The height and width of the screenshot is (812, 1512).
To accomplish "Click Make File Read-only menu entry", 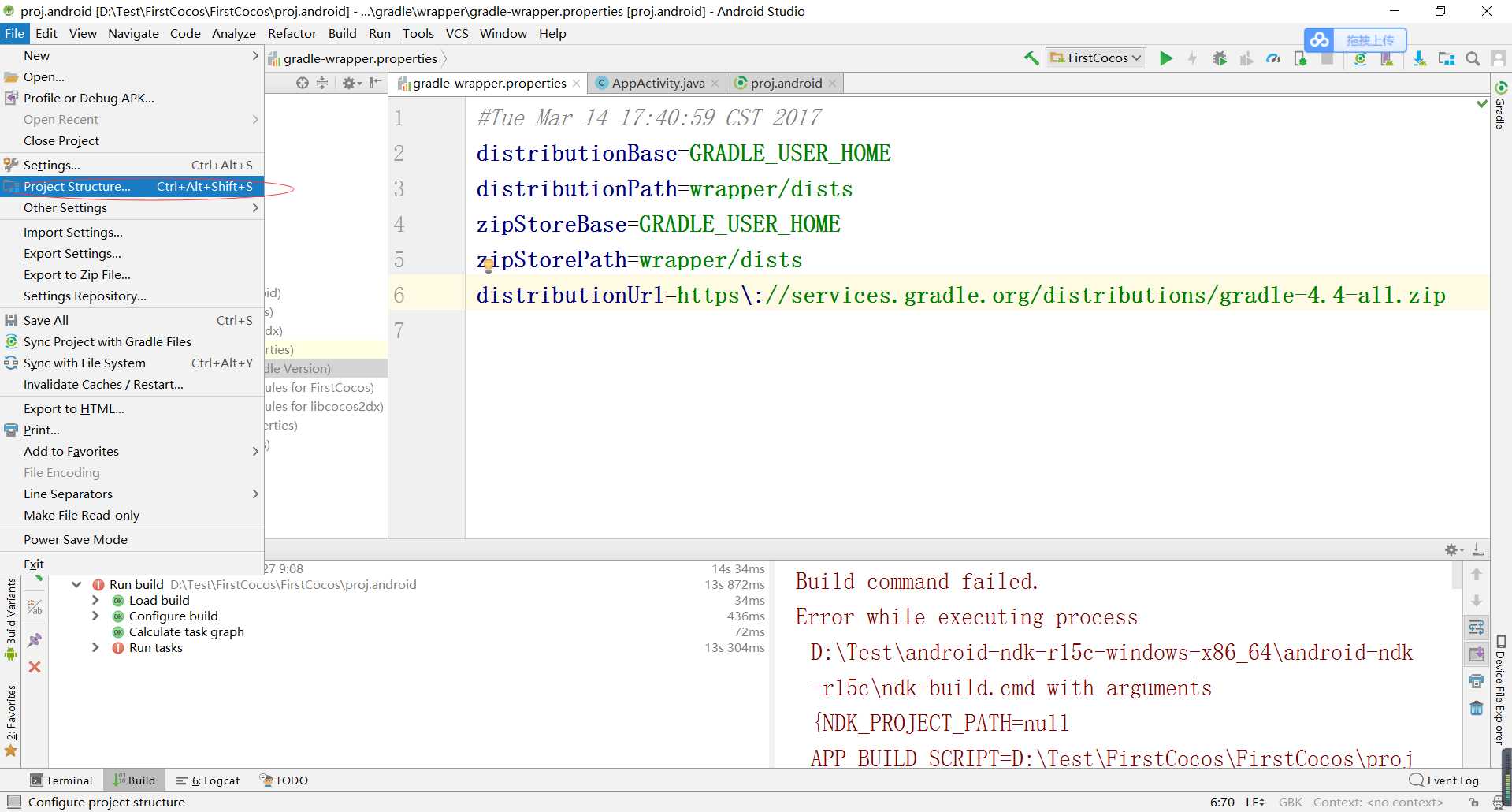I will tap(132, 516).
